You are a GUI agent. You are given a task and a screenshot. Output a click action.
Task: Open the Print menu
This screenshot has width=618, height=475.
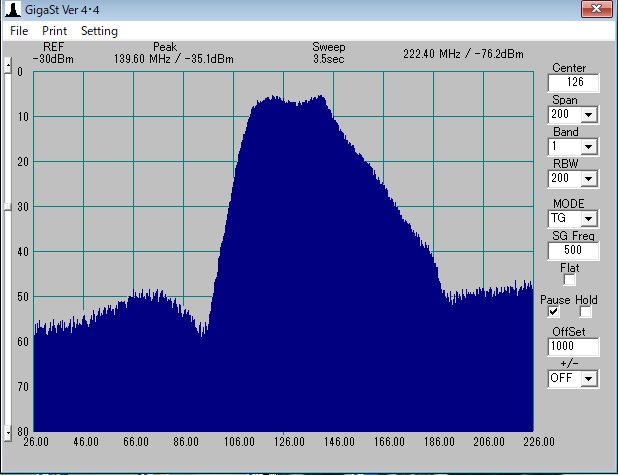[54, 31]
